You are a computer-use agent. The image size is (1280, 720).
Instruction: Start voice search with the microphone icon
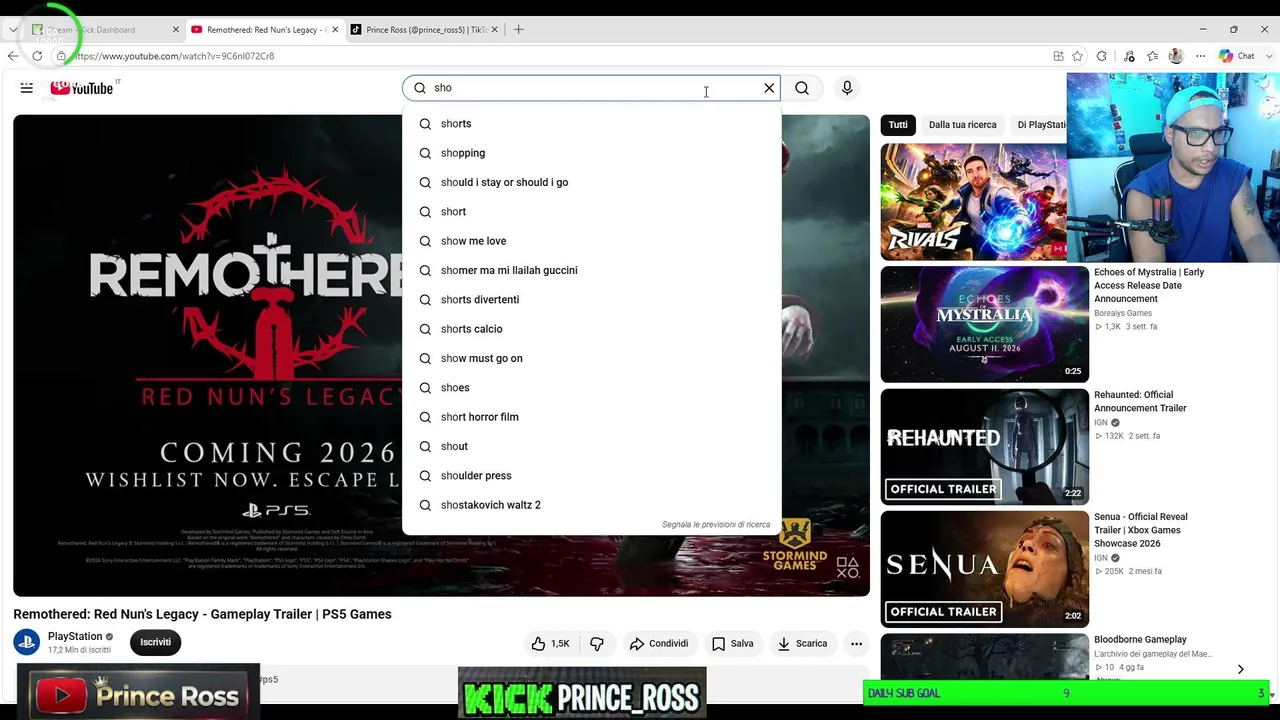[847, 88]
